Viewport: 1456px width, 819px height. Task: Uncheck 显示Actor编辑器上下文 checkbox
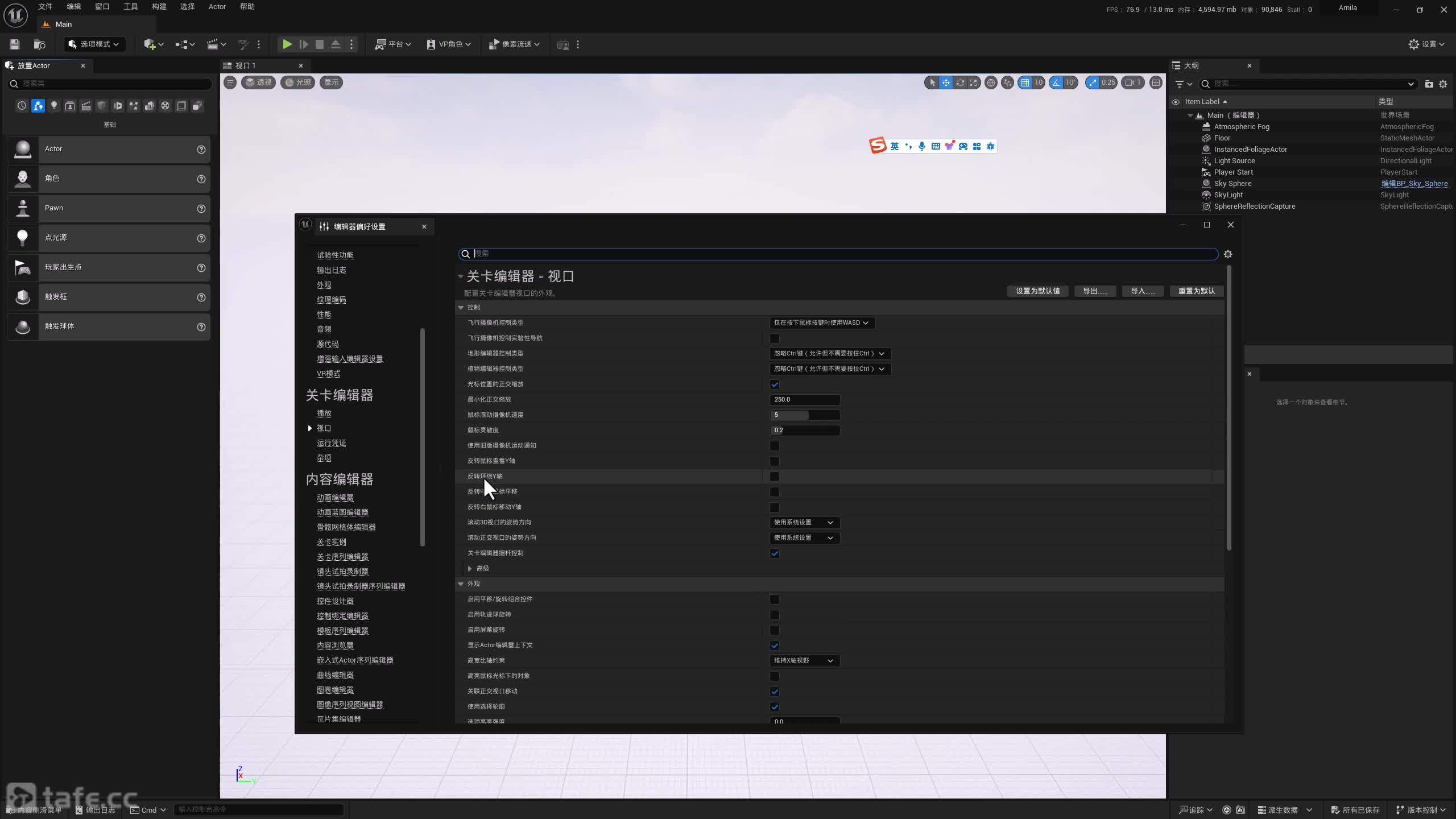(x=775, y=646)
